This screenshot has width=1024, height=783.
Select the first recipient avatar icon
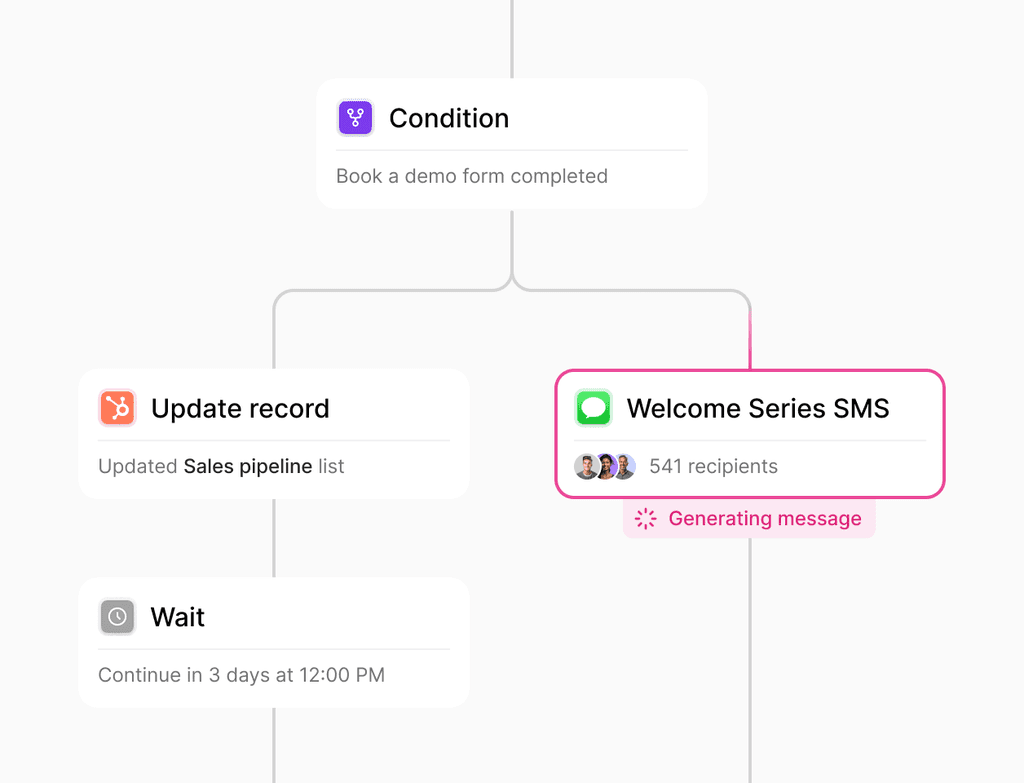click(x=586, y=466)
